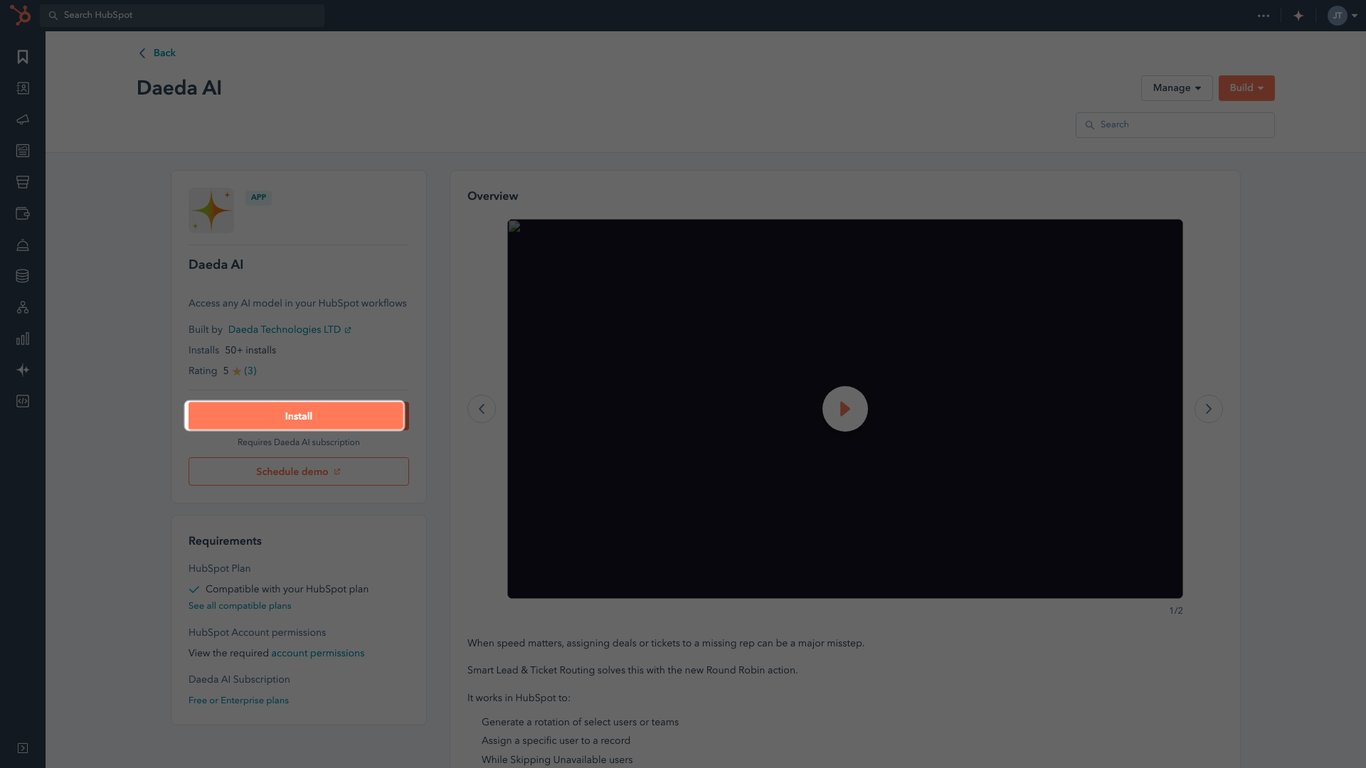Click the Data Management database icon
The height and width of the screenshot is (768, 1366).
[x=20, y=273]
